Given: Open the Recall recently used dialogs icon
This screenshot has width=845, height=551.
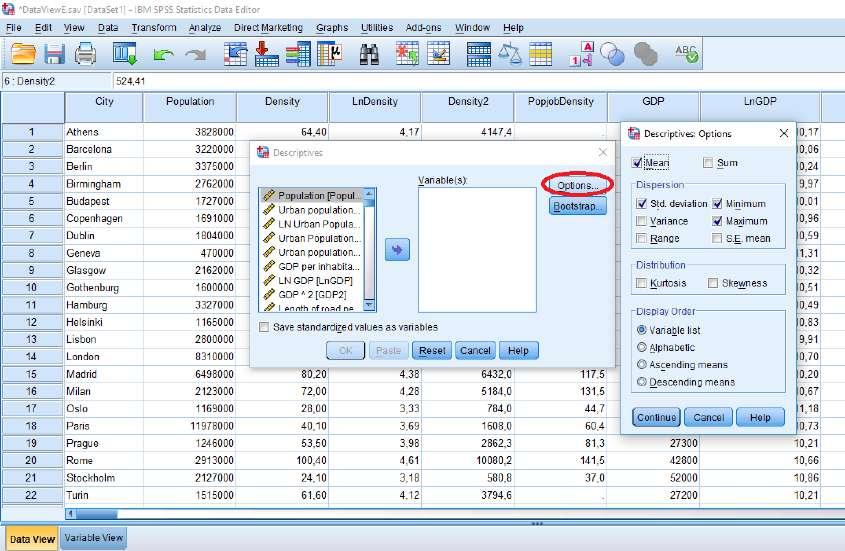Looking at the screenshot, I should (x=125, y=54).
